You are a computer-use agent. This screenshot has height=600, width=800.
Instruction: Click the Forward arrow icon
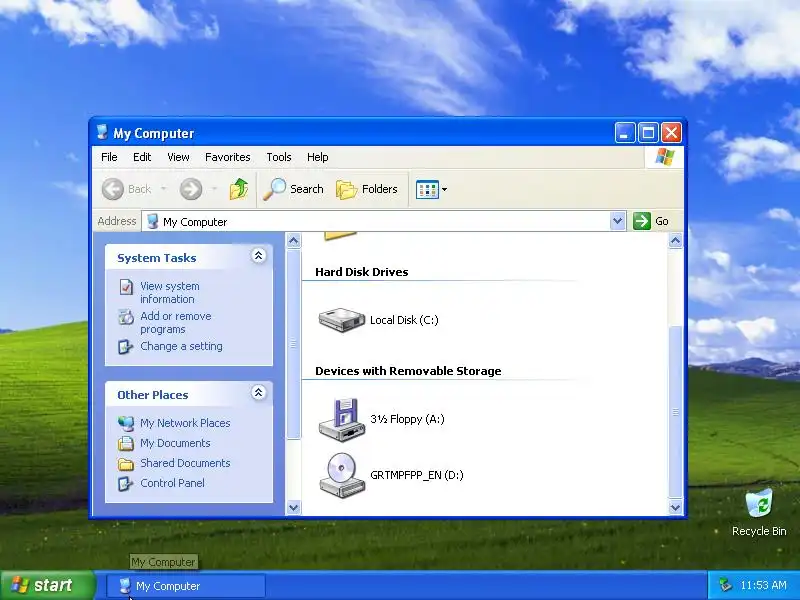point(191,189)
